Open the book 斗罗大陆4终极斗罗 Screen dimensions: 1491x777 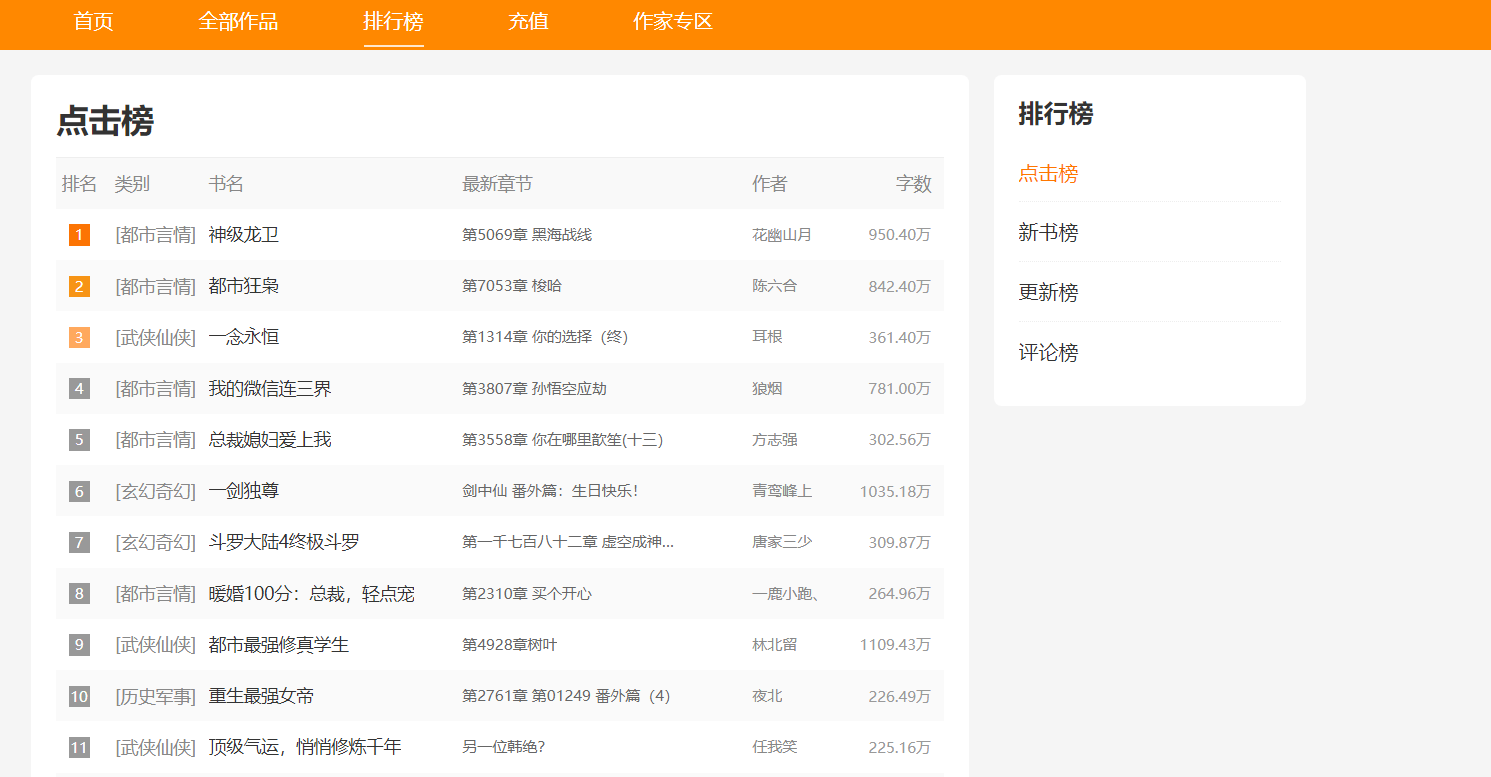tap(284, 542)
